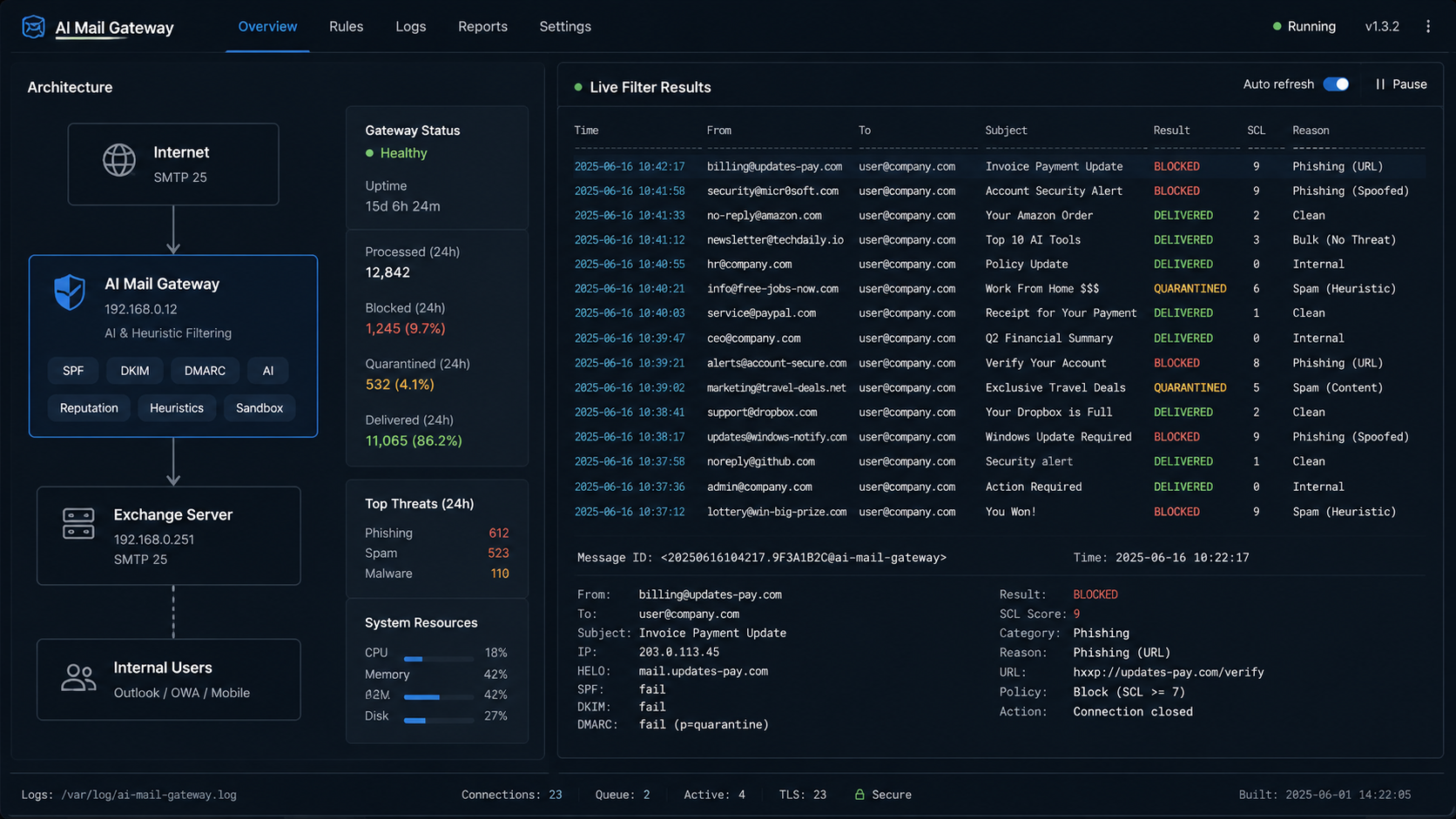Click the Blocked count 1,245 (9.7%)

405,328
